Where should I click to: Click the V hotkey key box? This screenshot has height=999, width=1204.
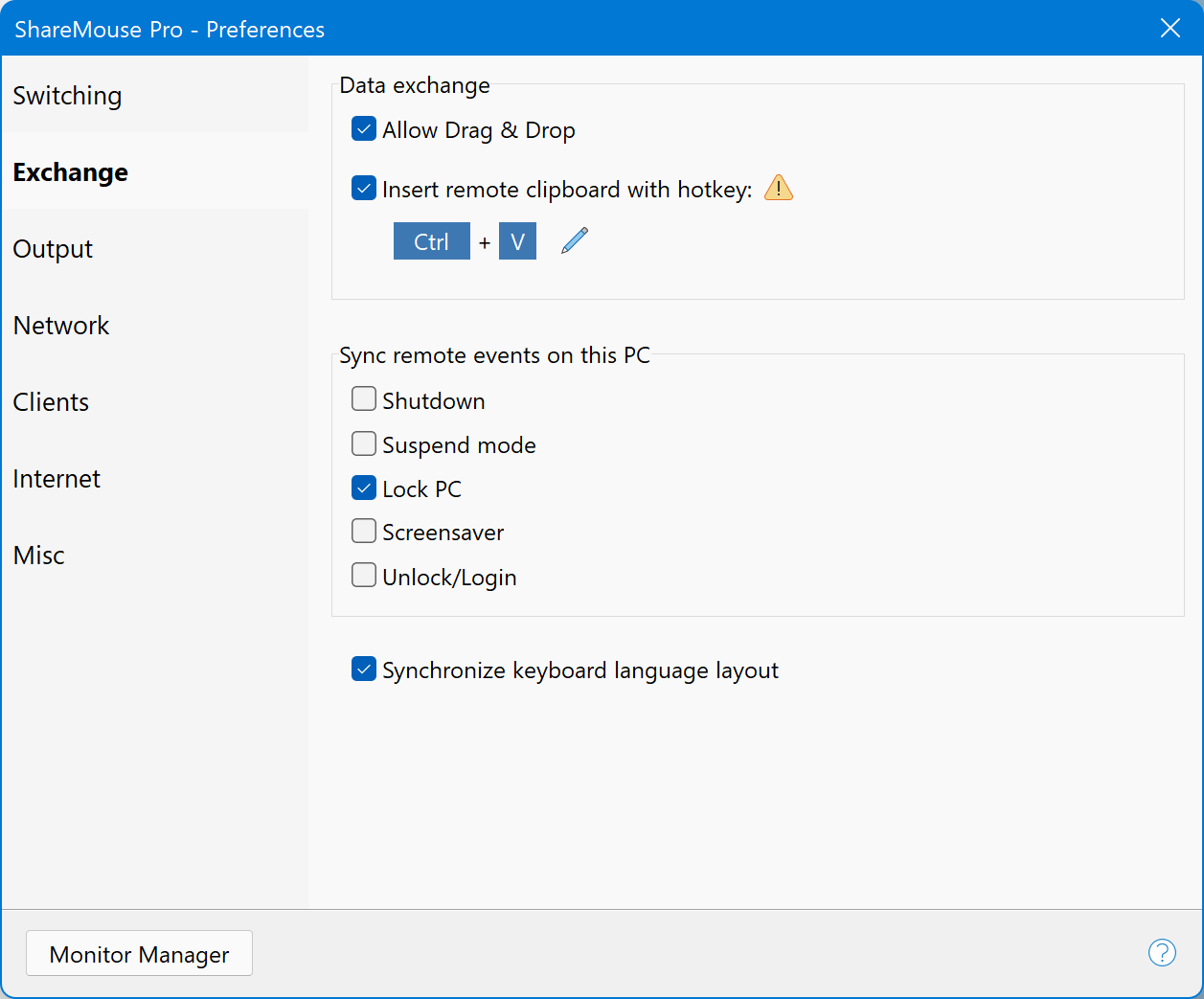point(517,241)
